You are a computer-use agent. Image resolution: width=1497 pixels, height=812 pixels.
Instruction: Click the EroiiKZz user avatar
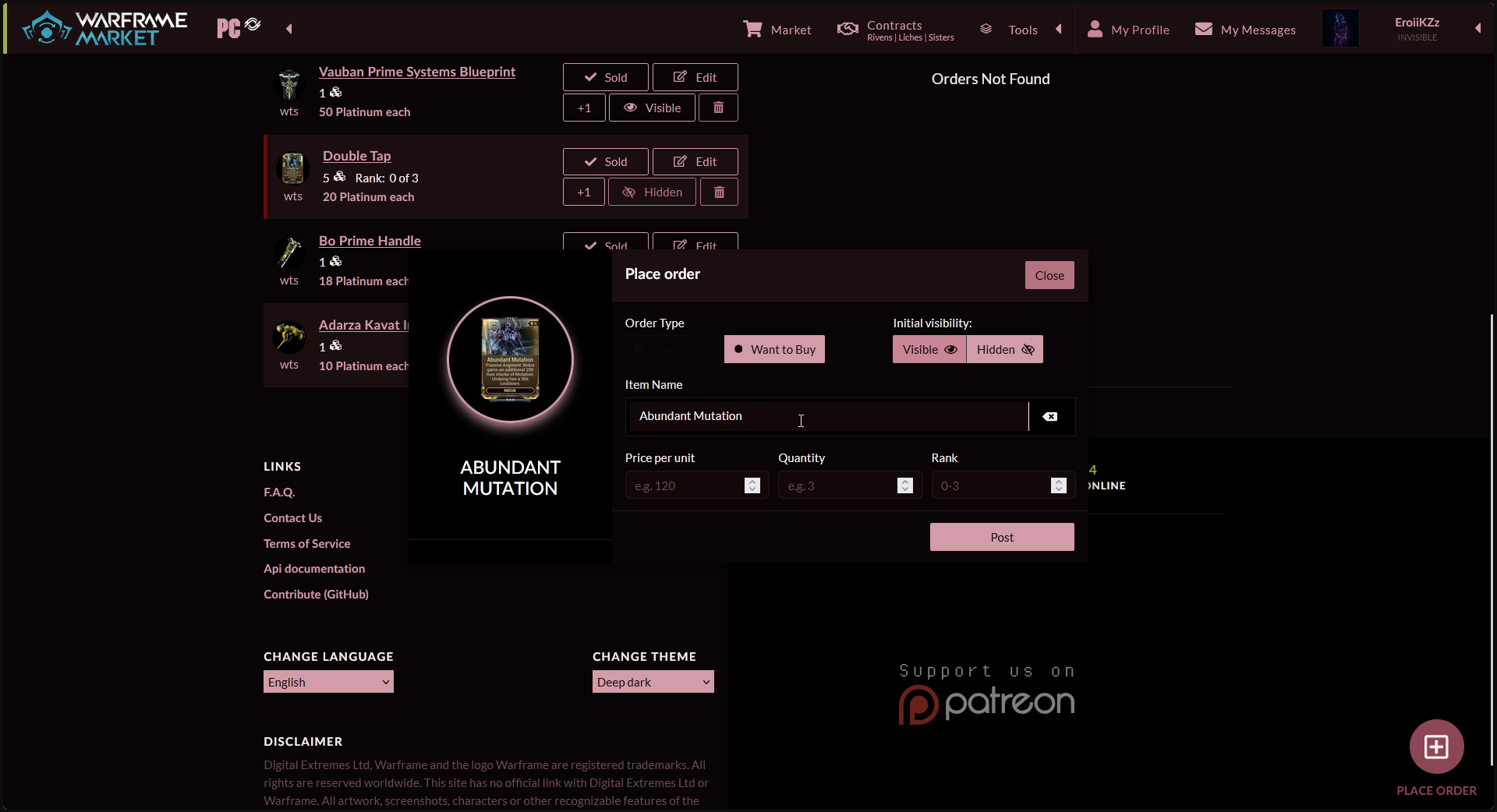(x=1340, y=28)
